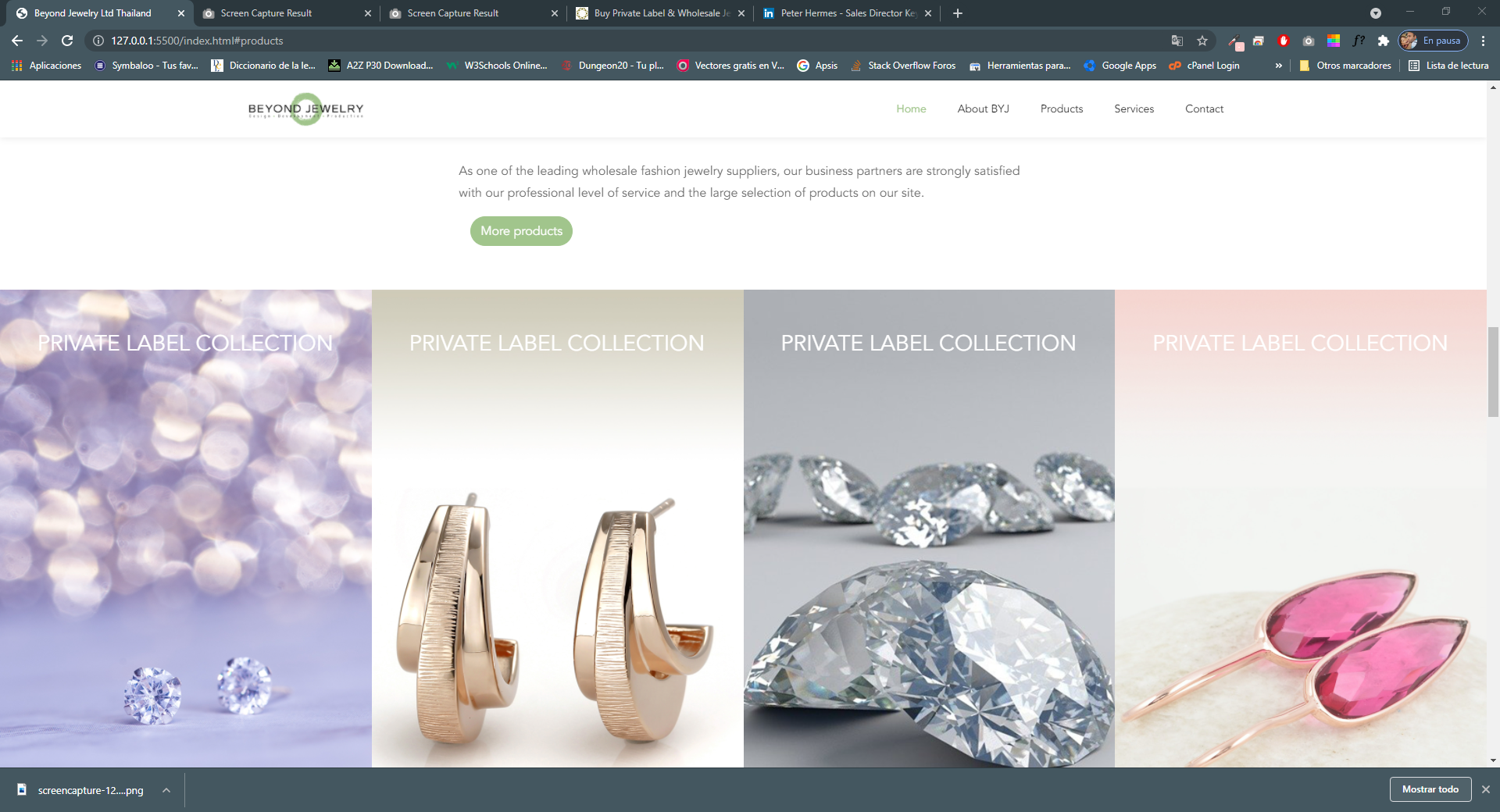Bookmark the page using the star icon
The width and height of the screenshot is (1500, 812).
click(x=1202, y=41)
